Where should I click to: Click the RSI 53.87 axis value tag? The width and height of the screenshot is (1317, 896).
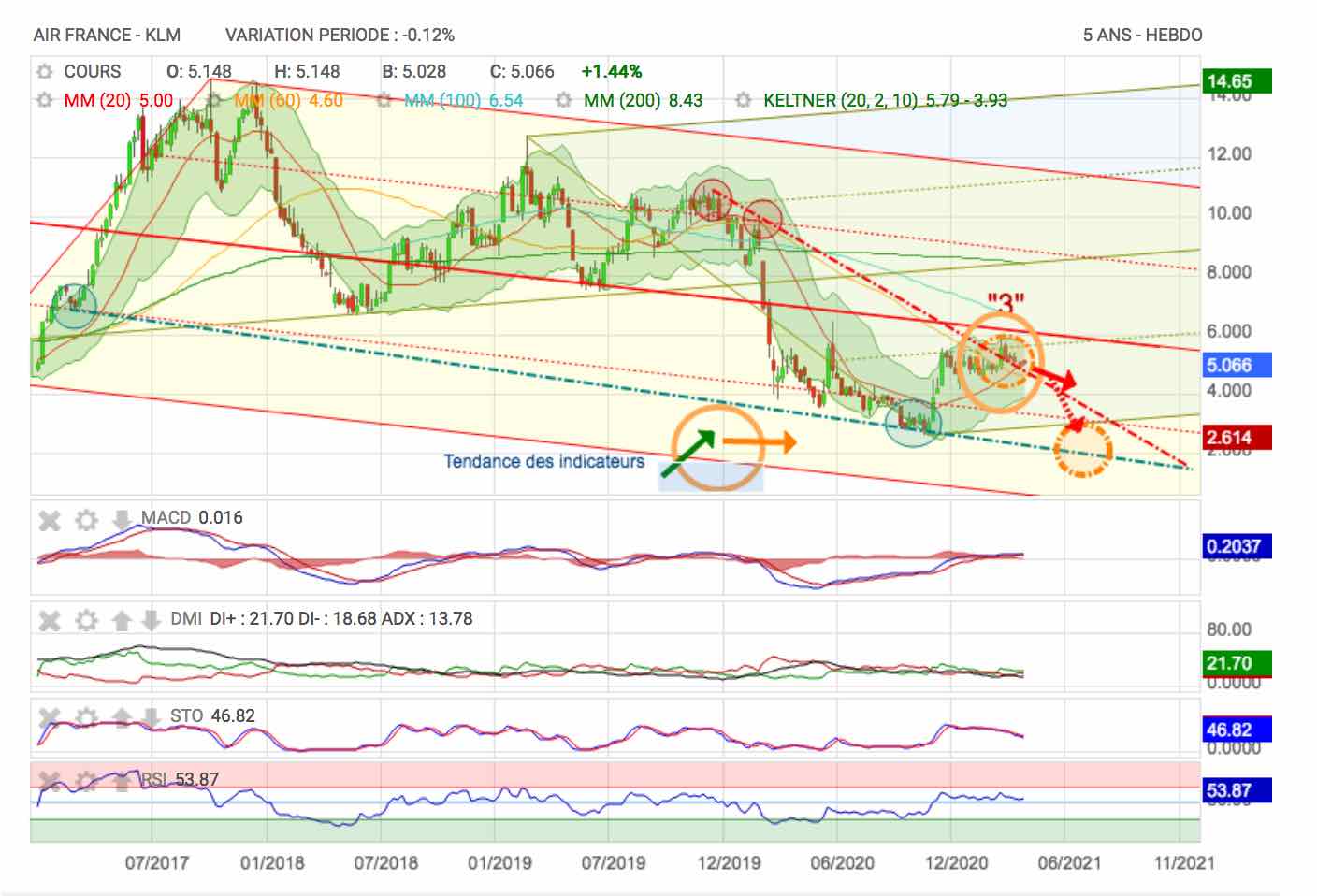click(1236, 790)
